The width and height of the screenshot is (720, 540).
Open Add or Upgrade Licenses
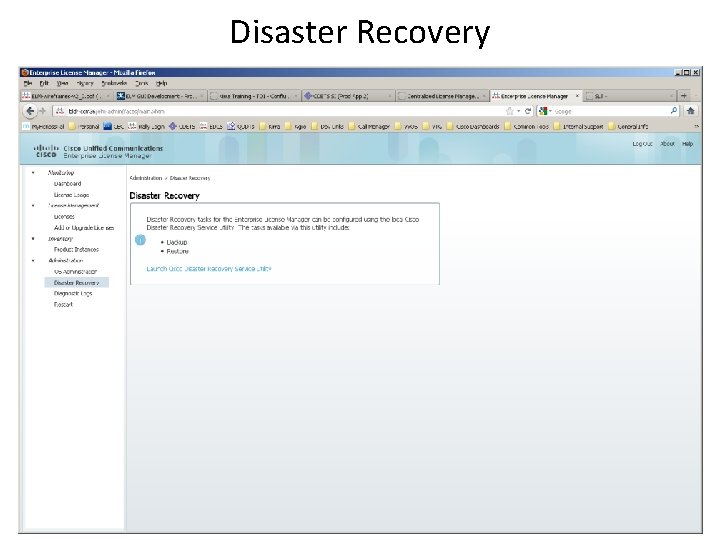click(84, 228)
